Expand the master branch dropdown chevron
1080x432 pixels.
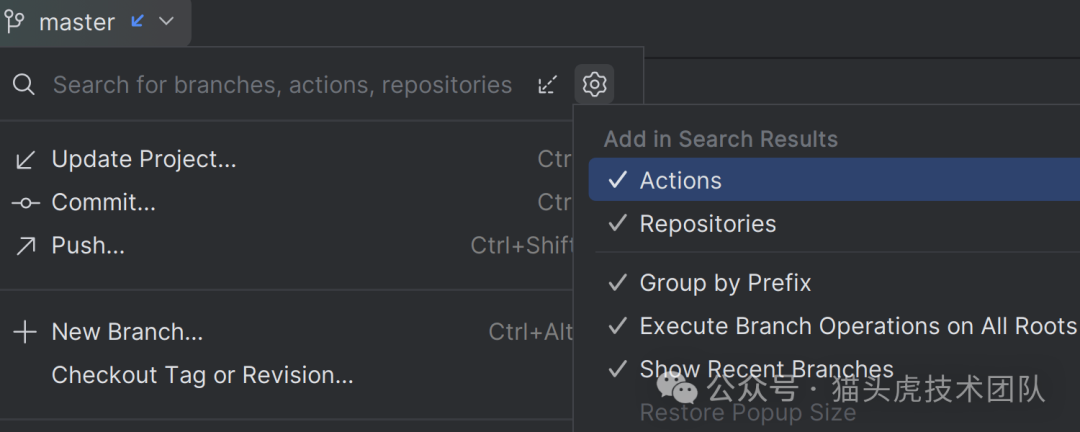click(167, 21)
